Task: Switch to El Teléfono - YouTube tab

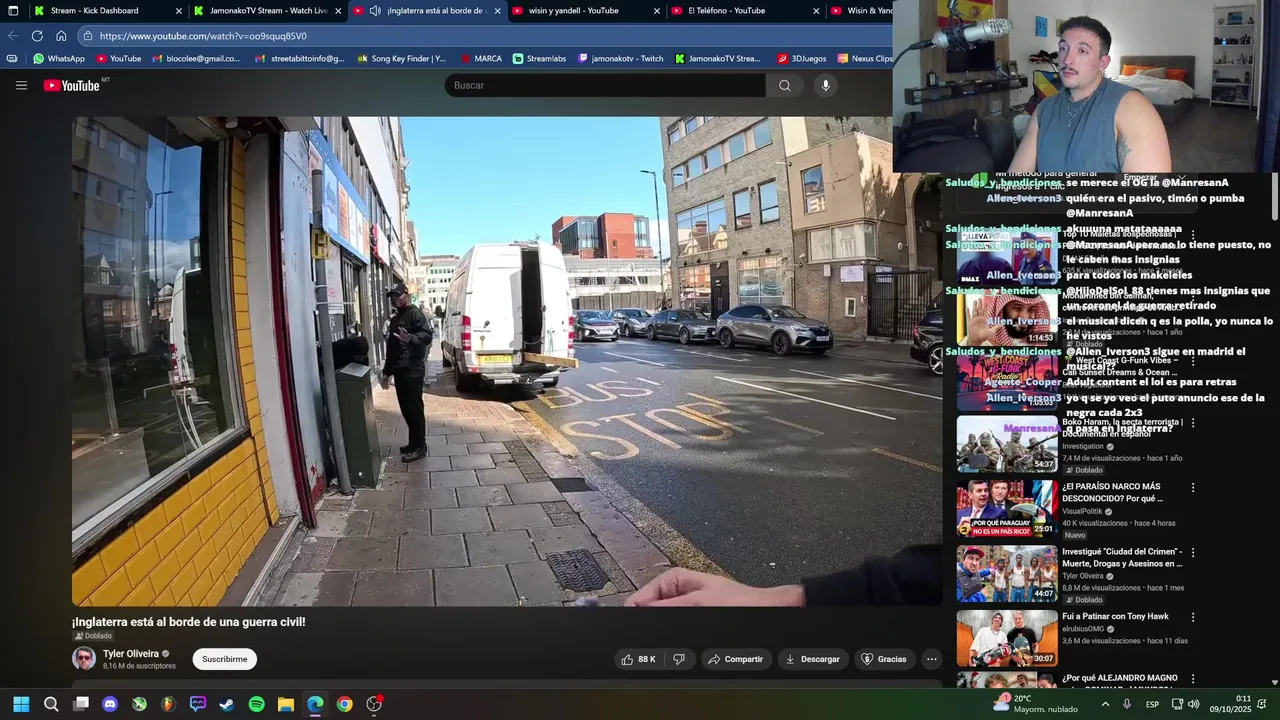Action: 746,11
